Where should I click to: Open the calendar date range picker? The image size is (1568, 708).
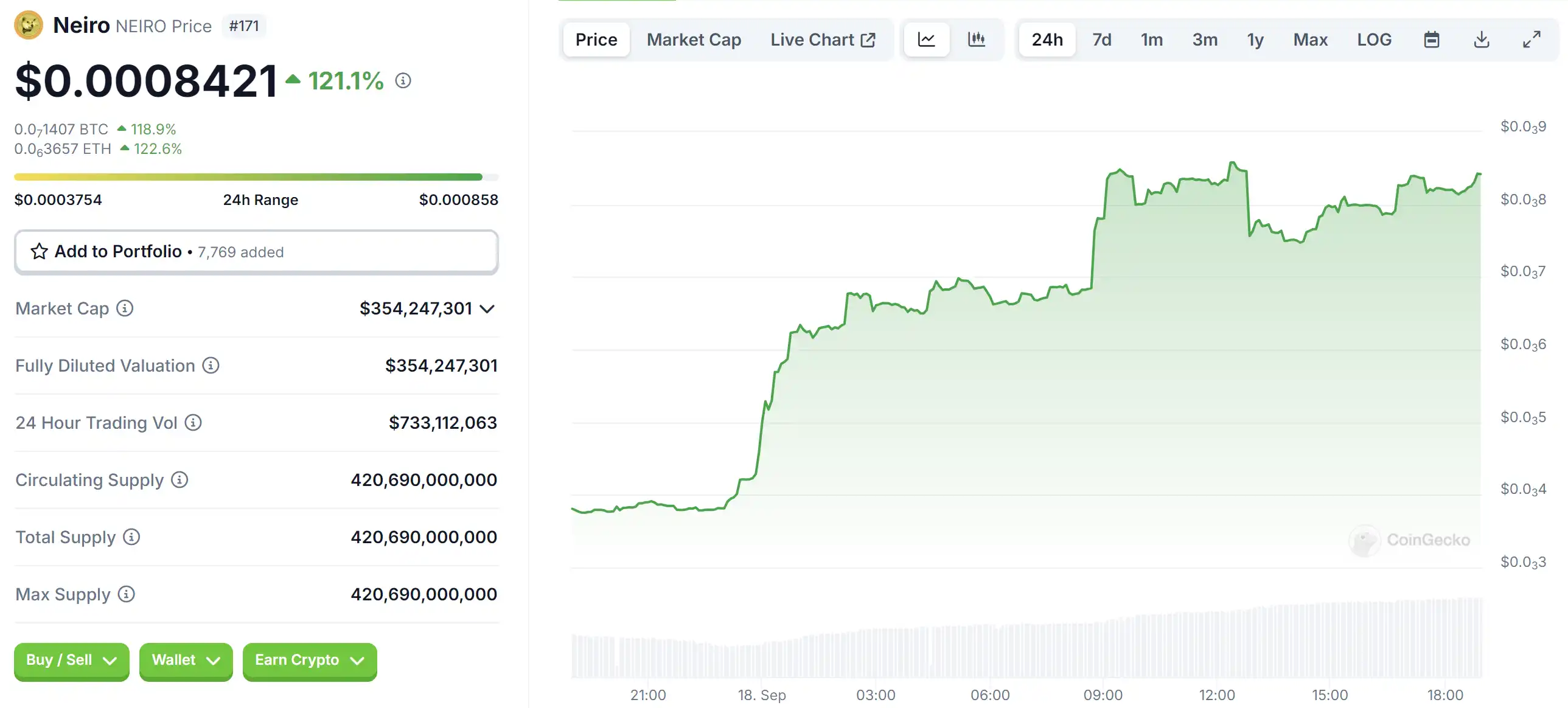click(1431, 40)
